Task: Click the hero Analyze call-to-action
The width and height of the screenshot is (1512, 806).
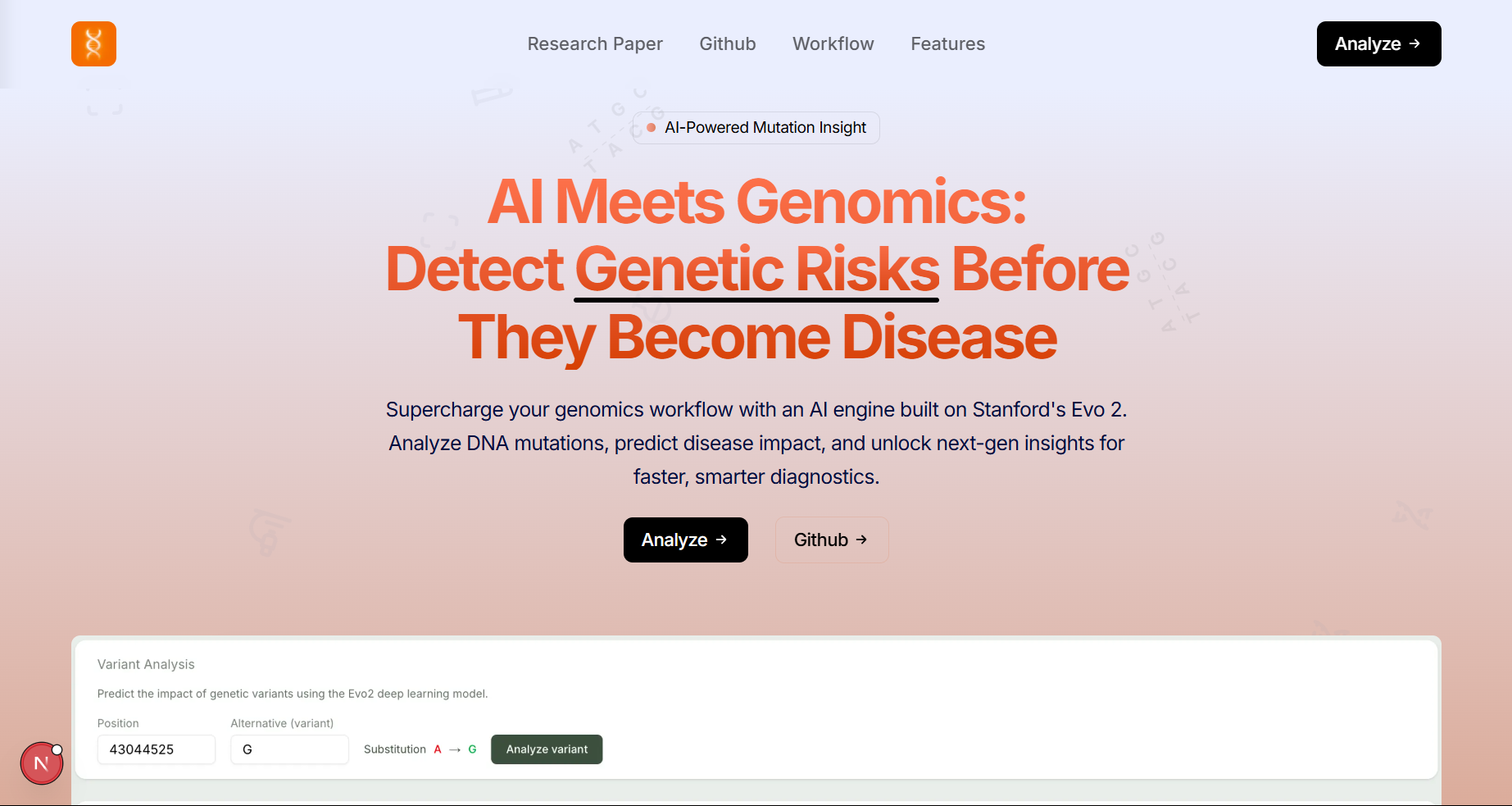Action: (x=685, y=540)
